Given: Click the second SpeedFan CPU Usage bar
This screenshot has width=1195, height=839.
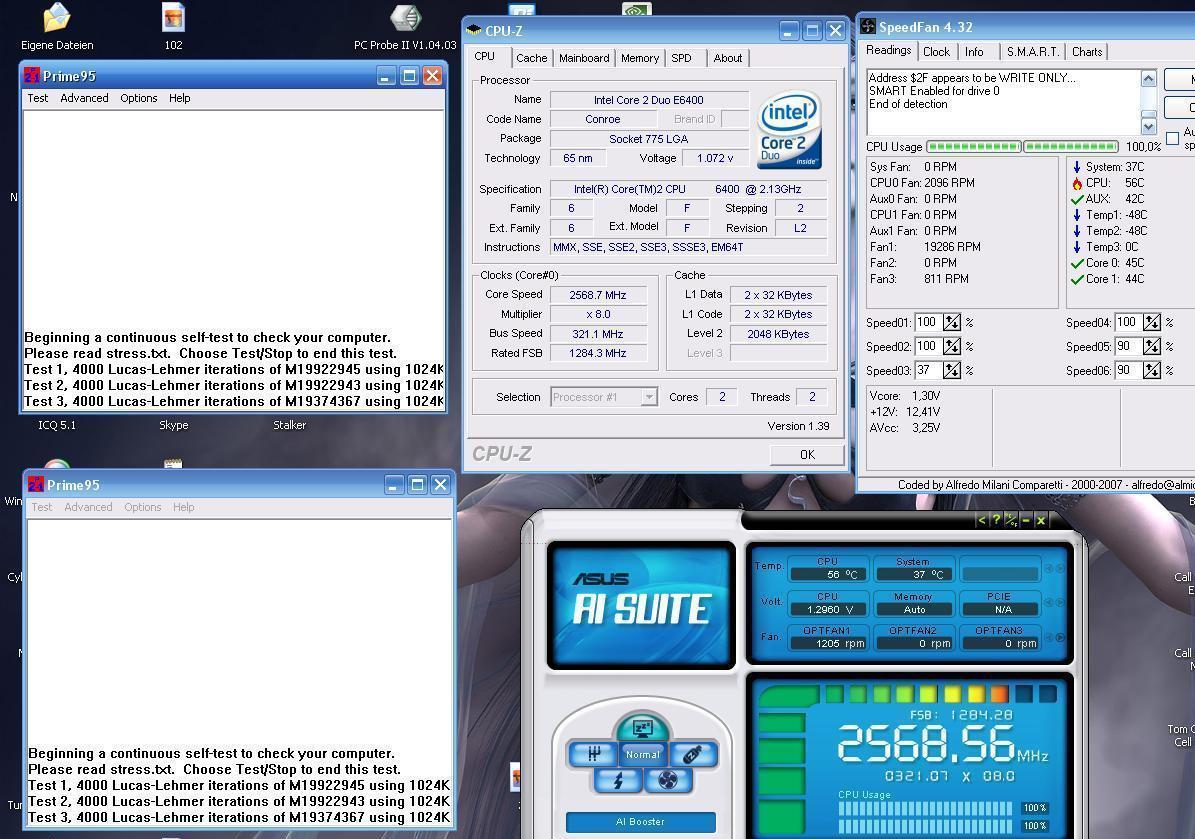Looking at the screenshot, I should 1071,146.
